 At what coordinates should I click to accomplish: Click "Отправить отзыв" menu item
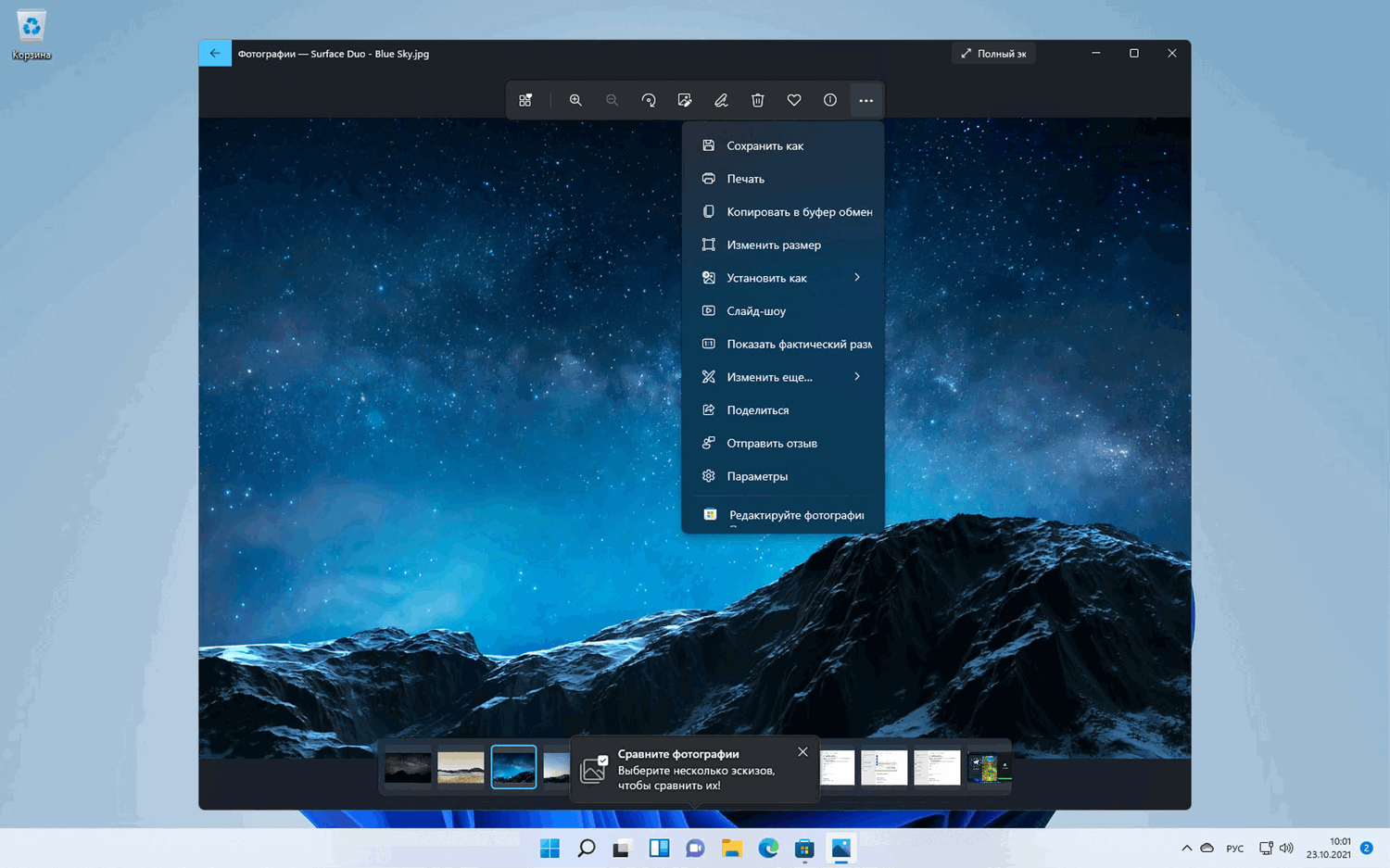tap(783, 443)
